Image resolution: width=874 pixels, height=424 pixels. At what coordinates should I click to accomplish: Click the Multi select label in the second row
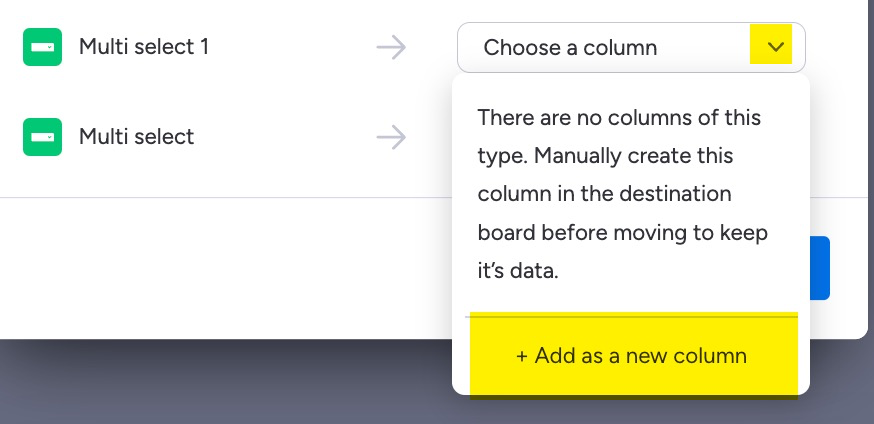tap(136, 136)
